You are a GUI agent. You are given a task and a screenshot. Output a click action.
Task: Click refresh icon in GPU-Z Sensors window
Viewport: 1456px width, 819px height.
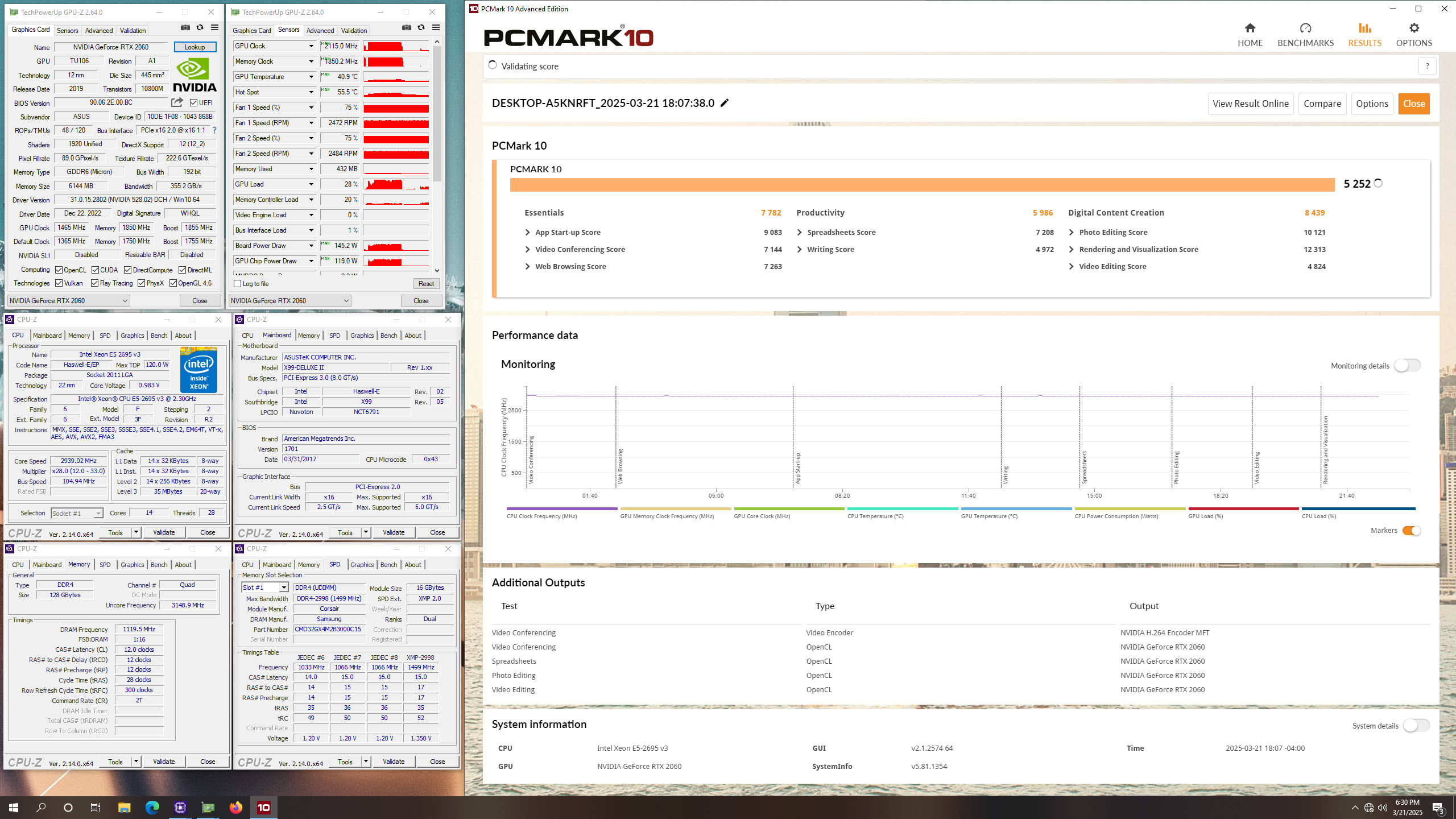pos(421,28)
